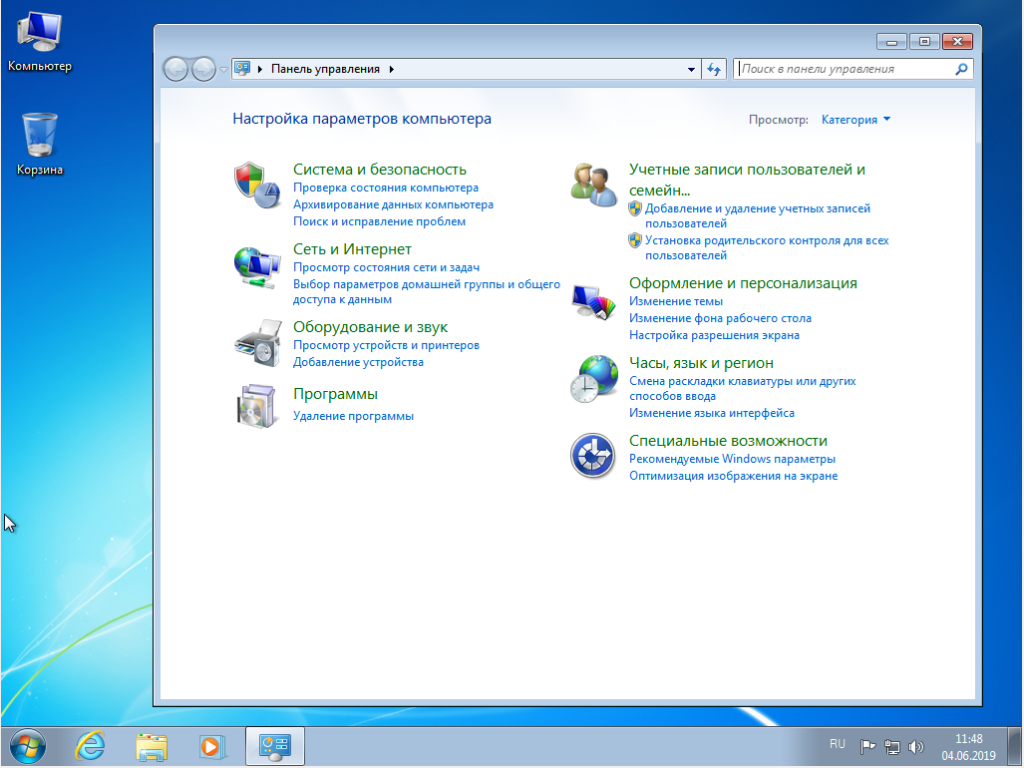
Task: Click Рекомендуемые Windows параметры link
Action: coord(732,459)
